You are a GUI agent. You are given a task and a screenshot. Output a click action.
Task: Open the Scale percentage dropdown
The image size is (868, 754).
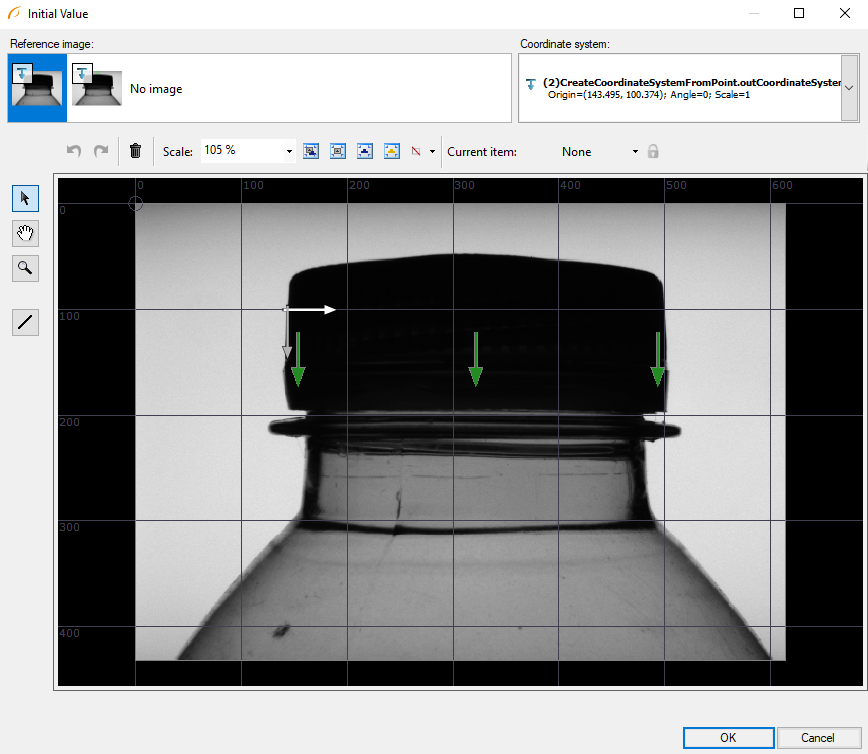(290, 152)
